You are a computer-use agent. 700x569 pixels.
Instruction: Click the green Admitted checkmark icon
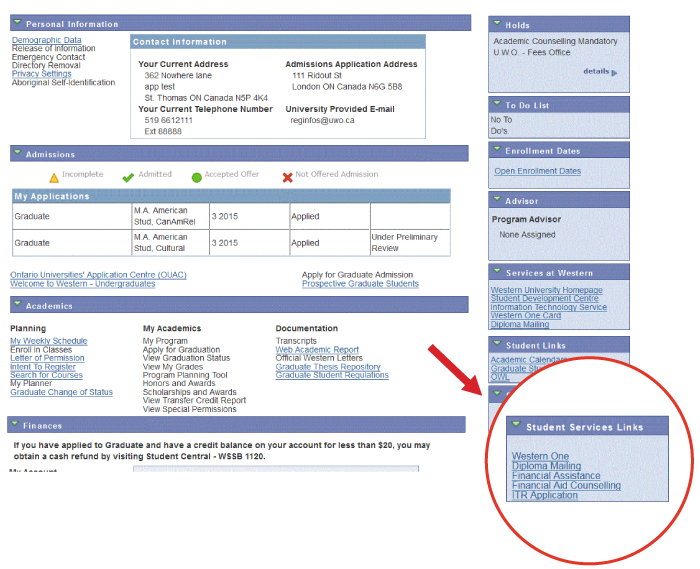coord(128,178)
